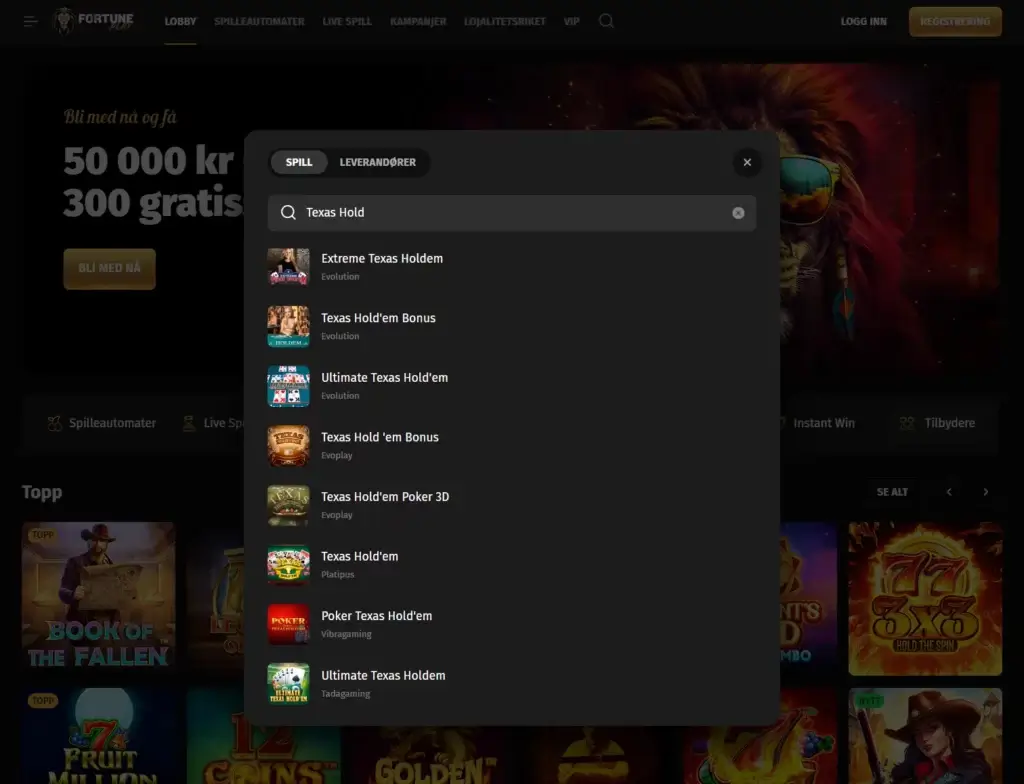Open Book of the Fallen game tile

click(x=99, y=598)
